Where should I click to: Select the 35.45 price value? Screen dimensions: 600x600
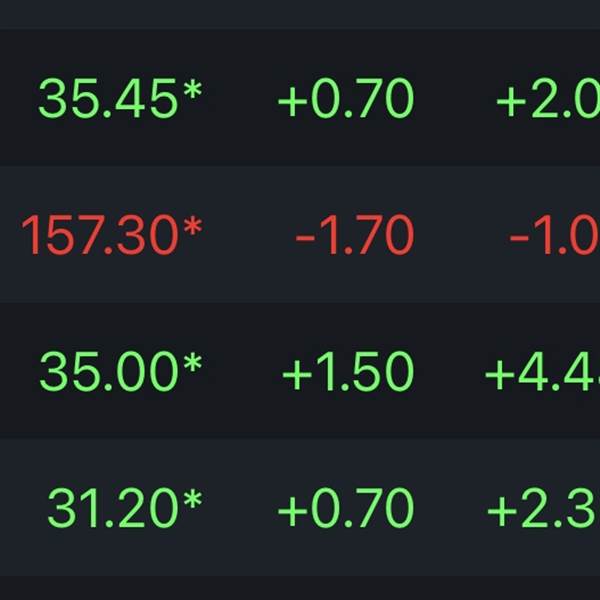click(x=108, y=98)
